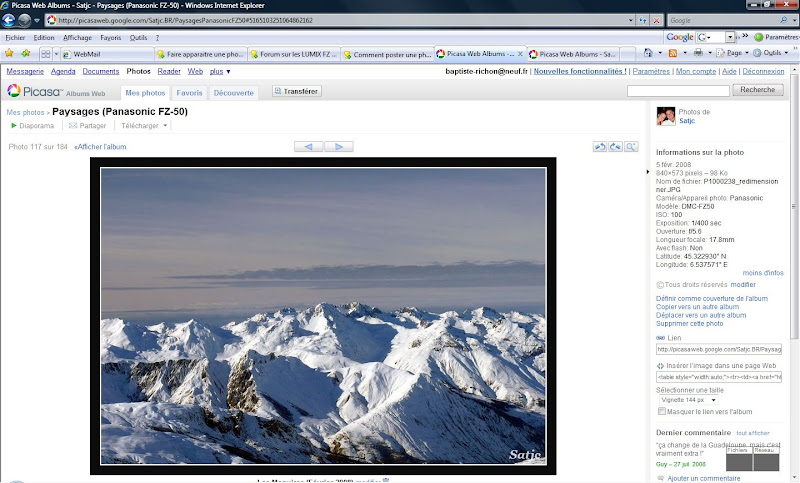Select the Découverte tab
This screenshot has height=483, width=800.
pyautogui.click(x=234, y=93)
